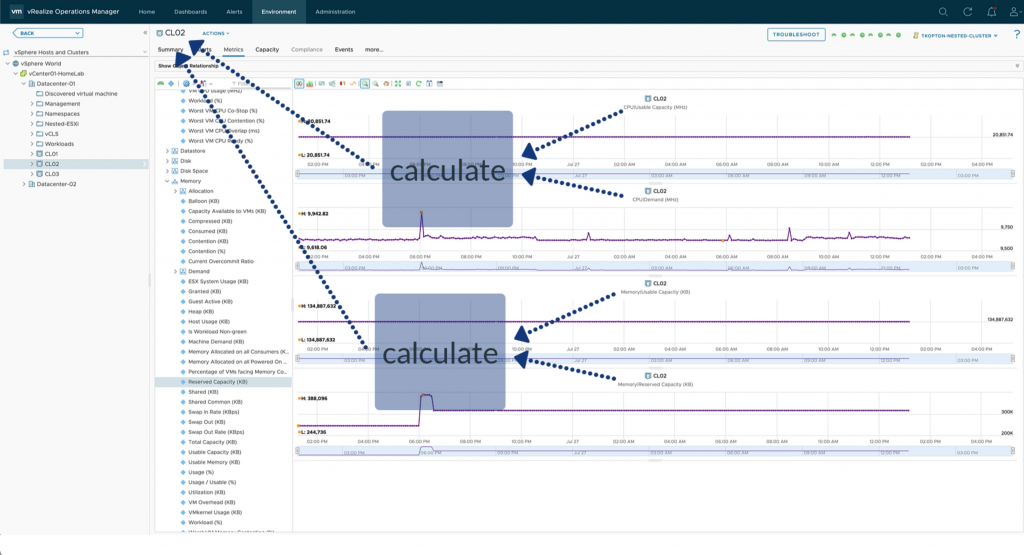Select Worst VM CPU Co-Stop (%) metric
1024x555 pixels.
coord(223,111)
